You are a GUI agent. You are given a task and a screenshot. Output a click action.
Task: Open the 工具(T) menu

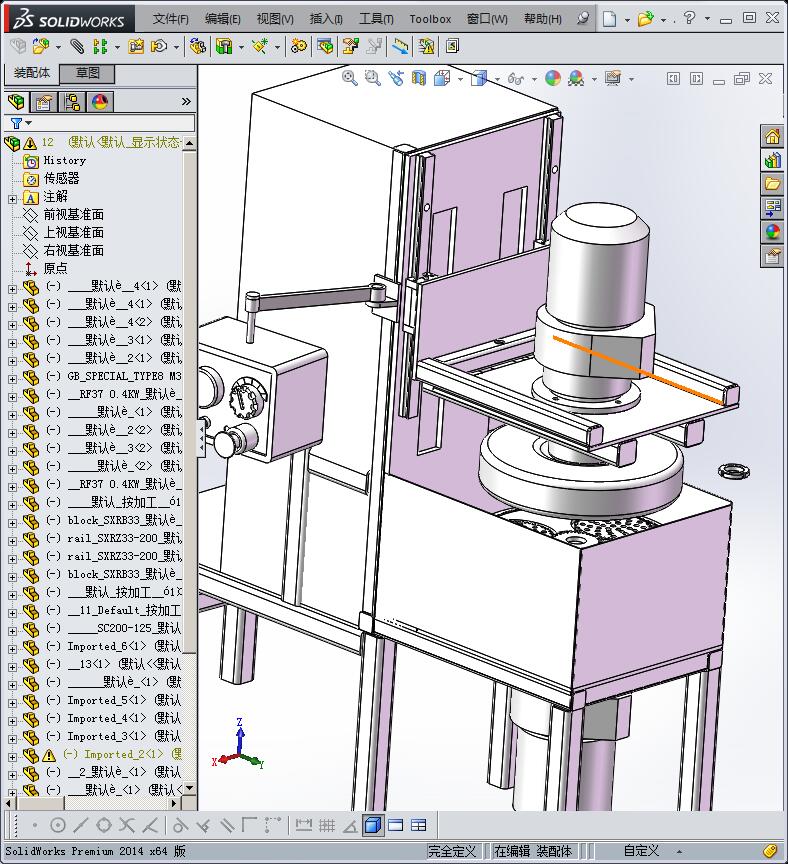[x=376, y=19]
